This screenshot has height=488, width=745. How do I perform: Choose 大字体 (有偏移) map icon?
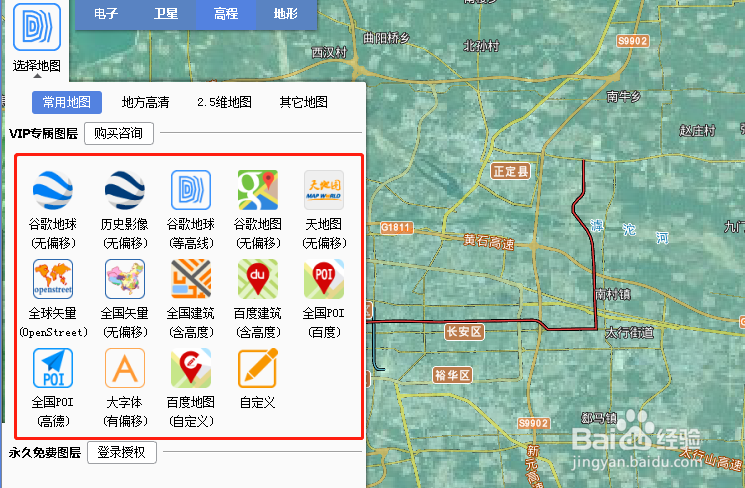pos(124,368)
